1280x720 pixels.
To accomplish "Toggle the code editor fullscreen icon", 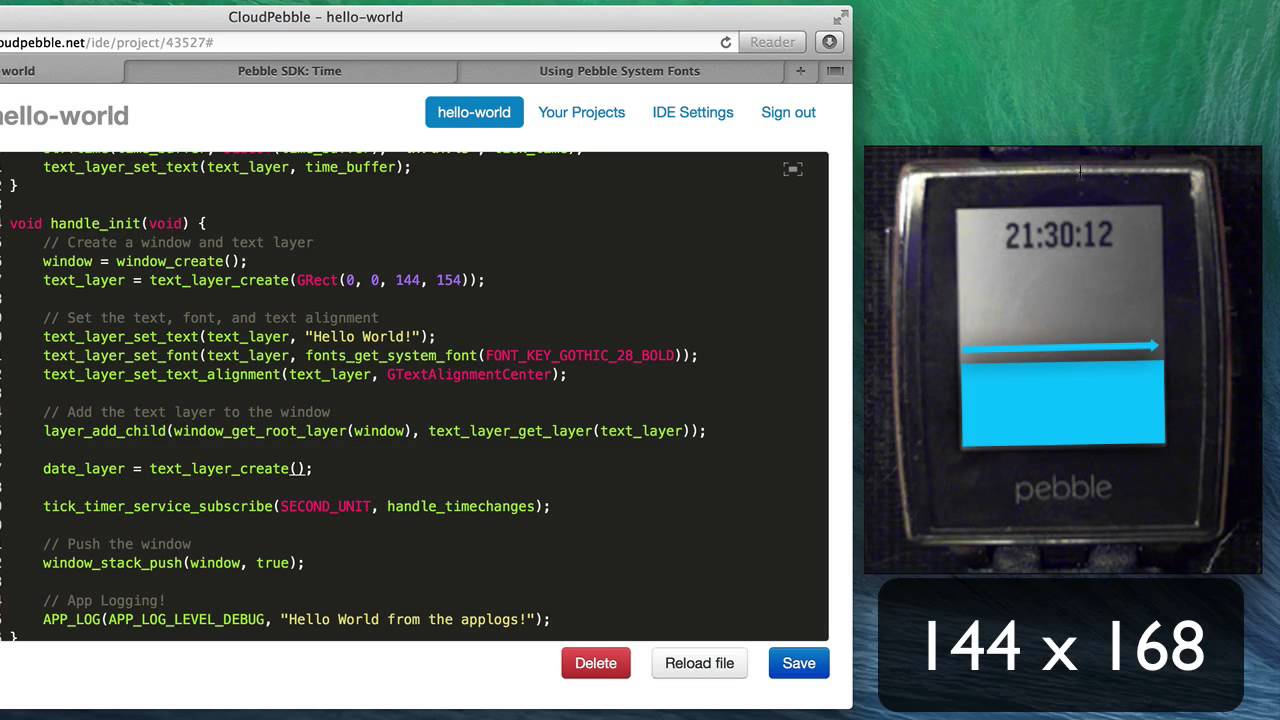I will 793,169.
